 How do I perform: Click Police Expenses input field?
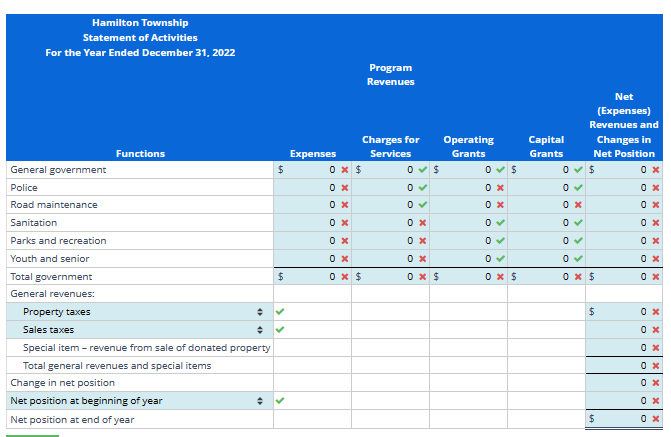(312, 187)
